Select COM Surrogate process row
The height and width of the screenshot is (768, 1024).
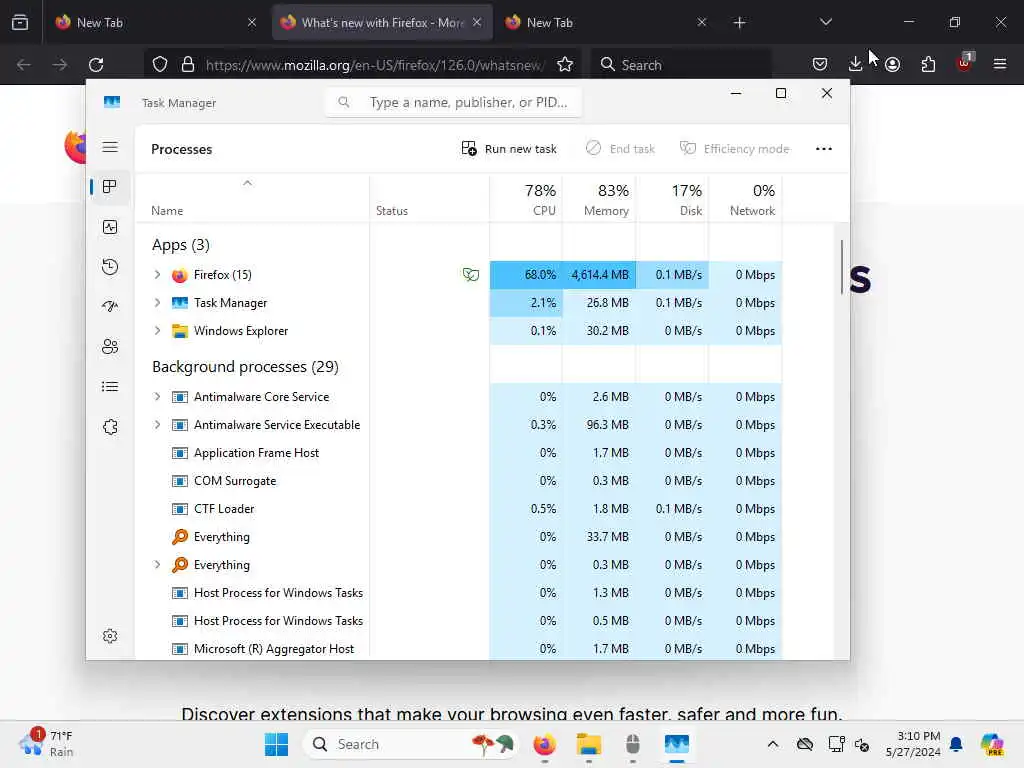458,481
